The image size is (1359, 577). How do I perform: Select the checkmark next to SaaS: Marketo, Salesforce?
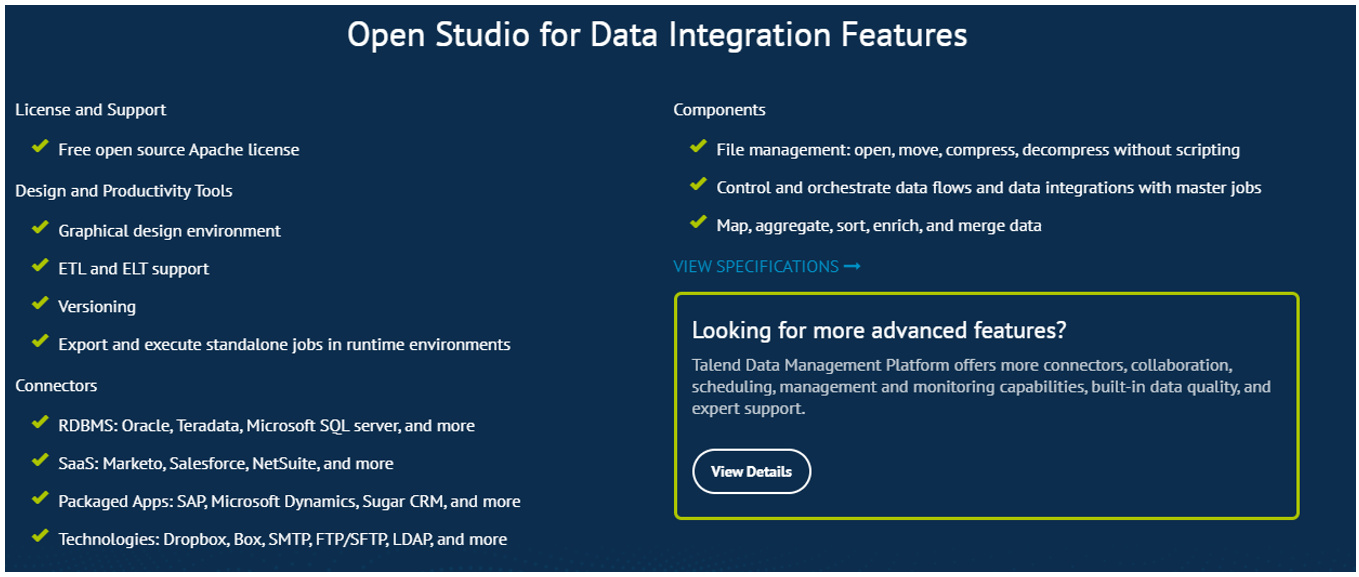click(40, 462)
